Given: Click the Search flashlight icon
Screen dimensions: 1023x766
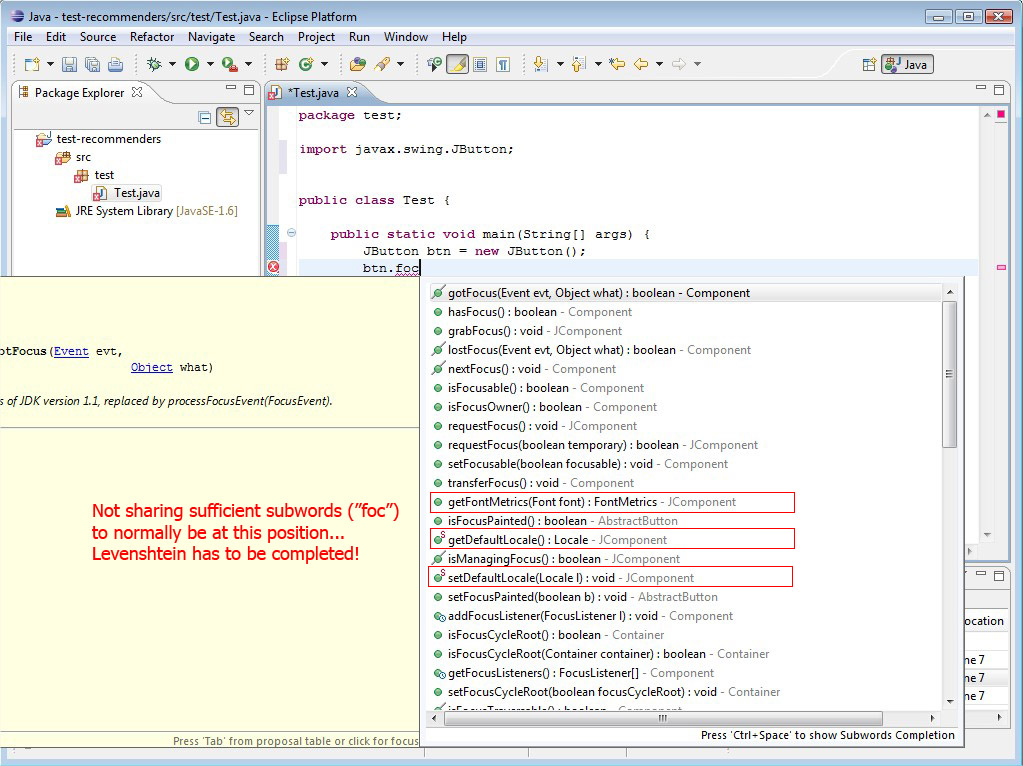Looking at the screenshot, I should [382, 64].
